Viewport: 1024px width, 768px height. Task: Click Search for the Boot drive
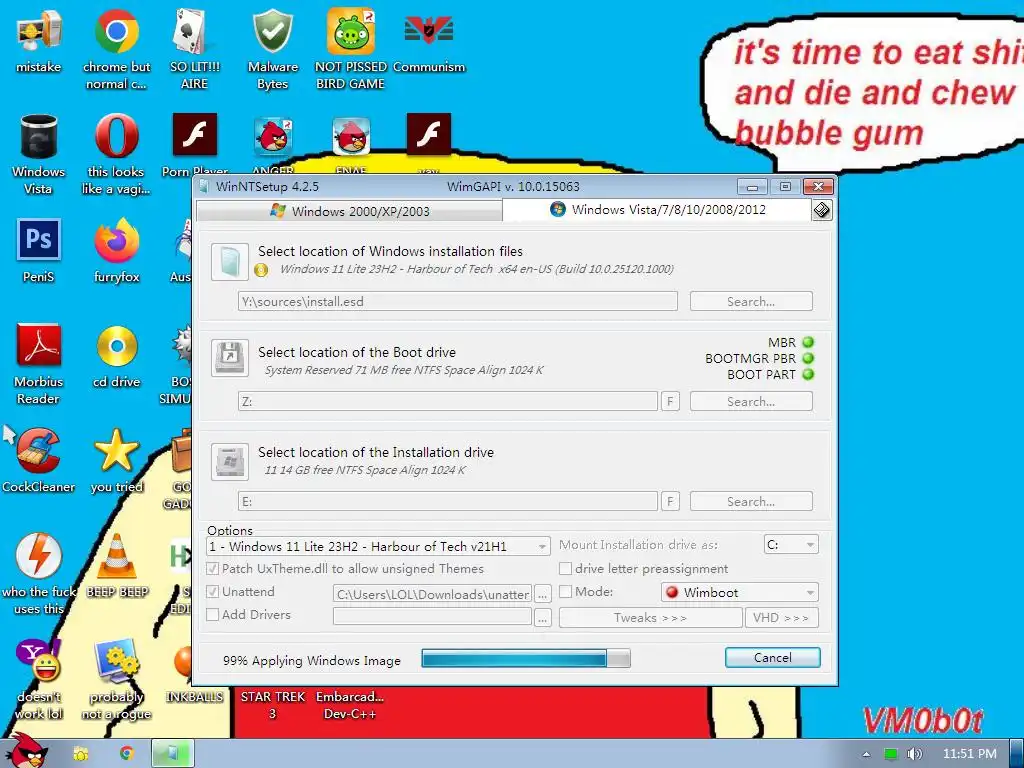751,402
